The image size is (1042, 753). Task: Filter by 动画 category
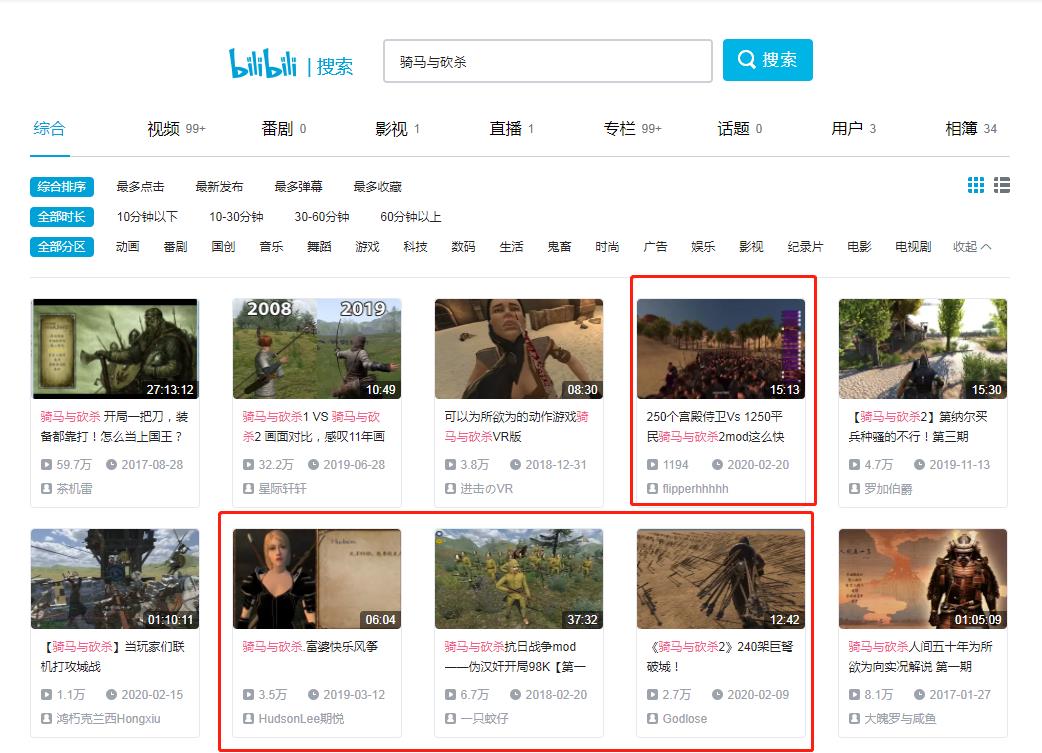coord(128,247)
